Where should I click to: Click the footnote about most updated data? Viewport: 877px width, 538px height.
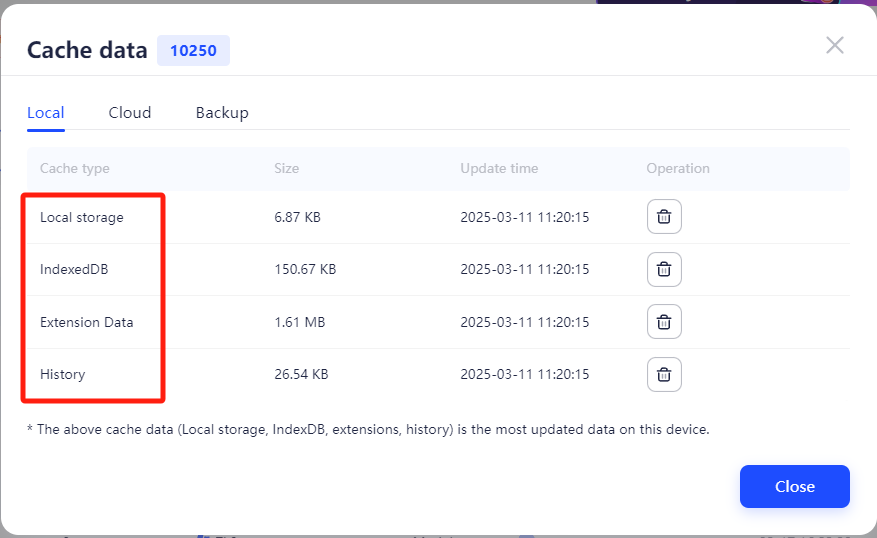[x=368, y=430]
